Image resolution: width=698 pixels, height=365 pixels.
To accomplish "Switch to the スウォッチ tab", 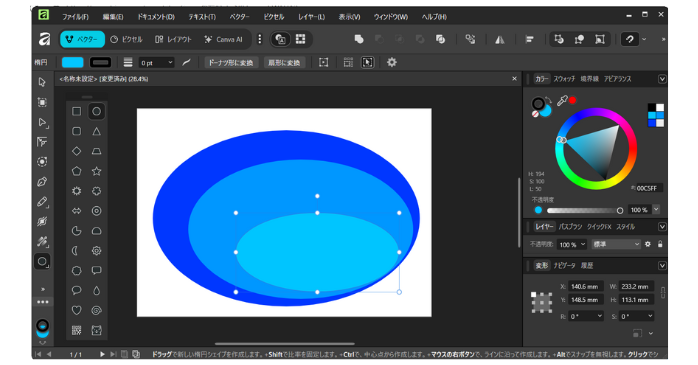I will (x=564, y=79).
